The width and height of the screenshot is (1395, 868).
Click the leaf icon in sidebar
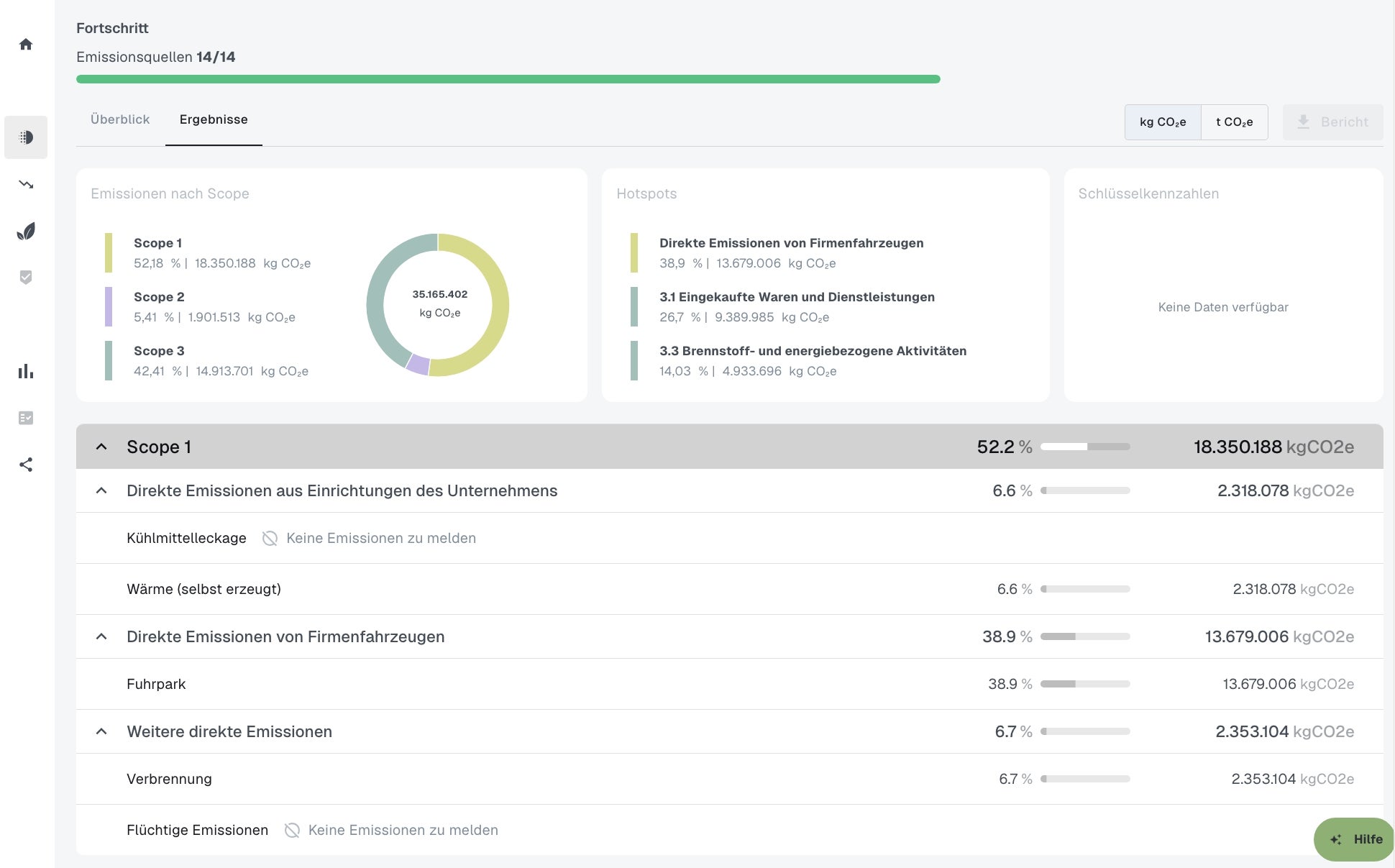pos(26,231)
